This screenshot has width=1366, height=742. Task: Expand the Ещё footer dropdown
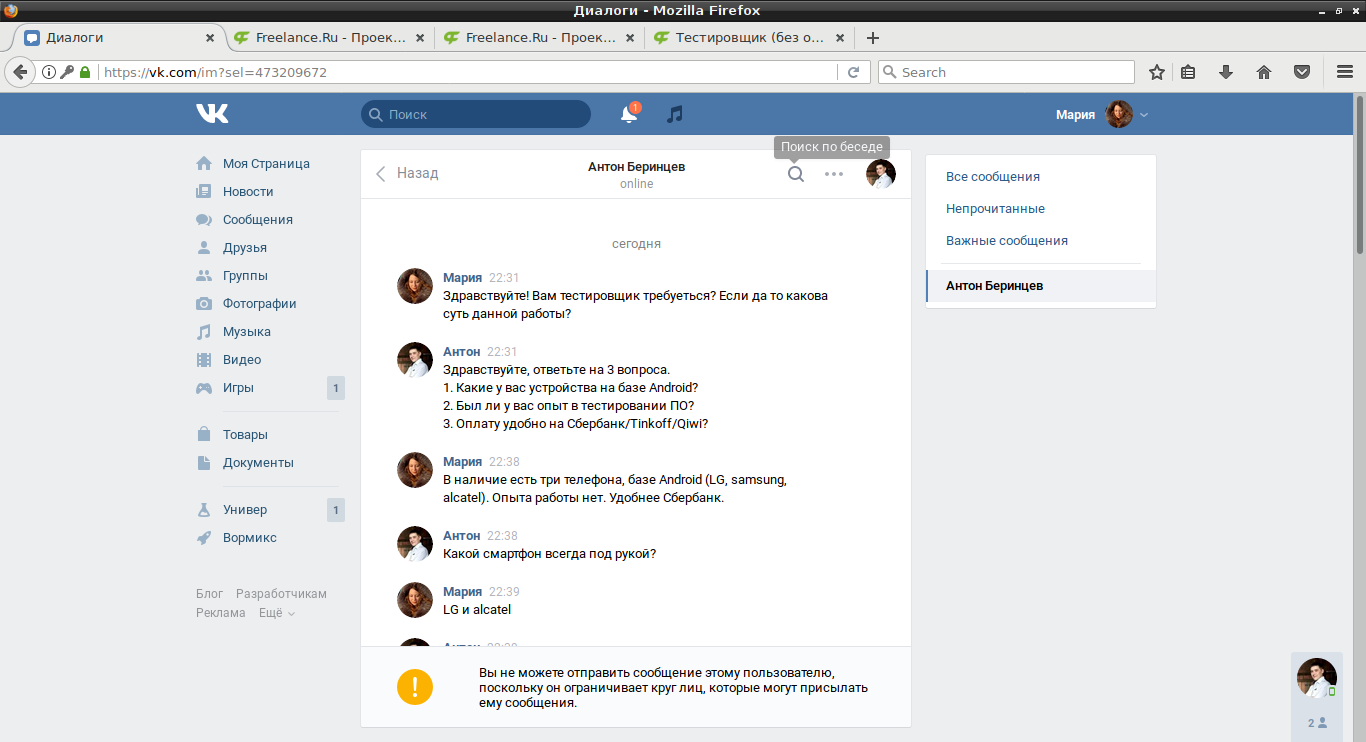(x=276, y=613)
